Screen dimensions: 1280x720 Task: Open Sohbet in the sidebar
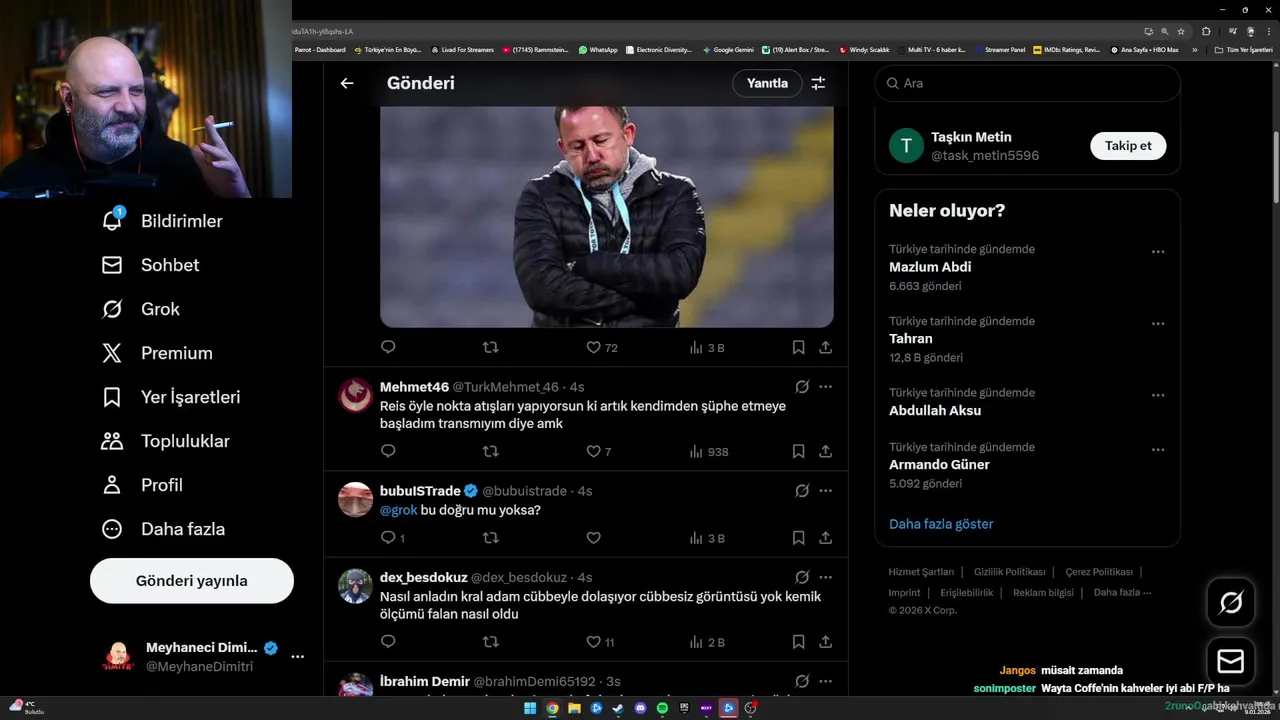point(150,265)
